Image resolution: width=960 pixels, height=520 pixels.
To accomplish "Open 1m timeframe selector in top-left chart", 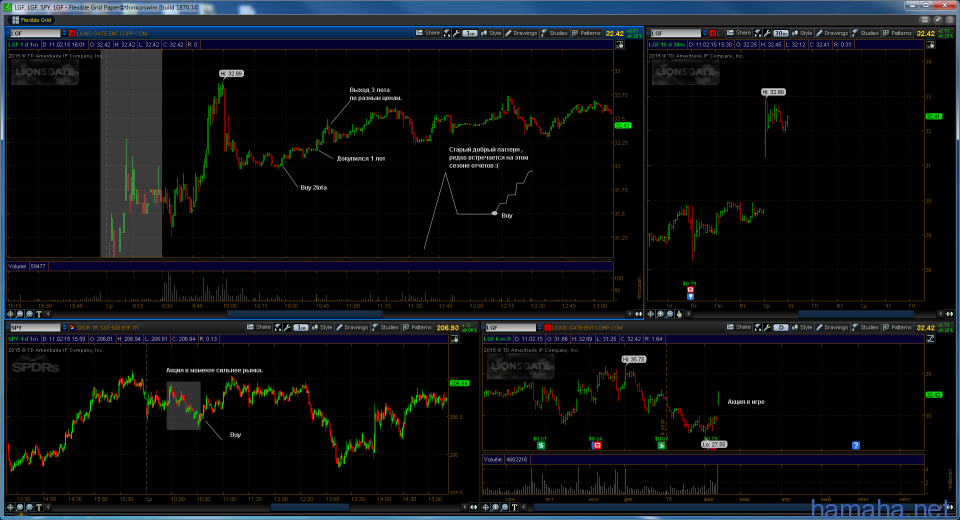I will point(470,33).
